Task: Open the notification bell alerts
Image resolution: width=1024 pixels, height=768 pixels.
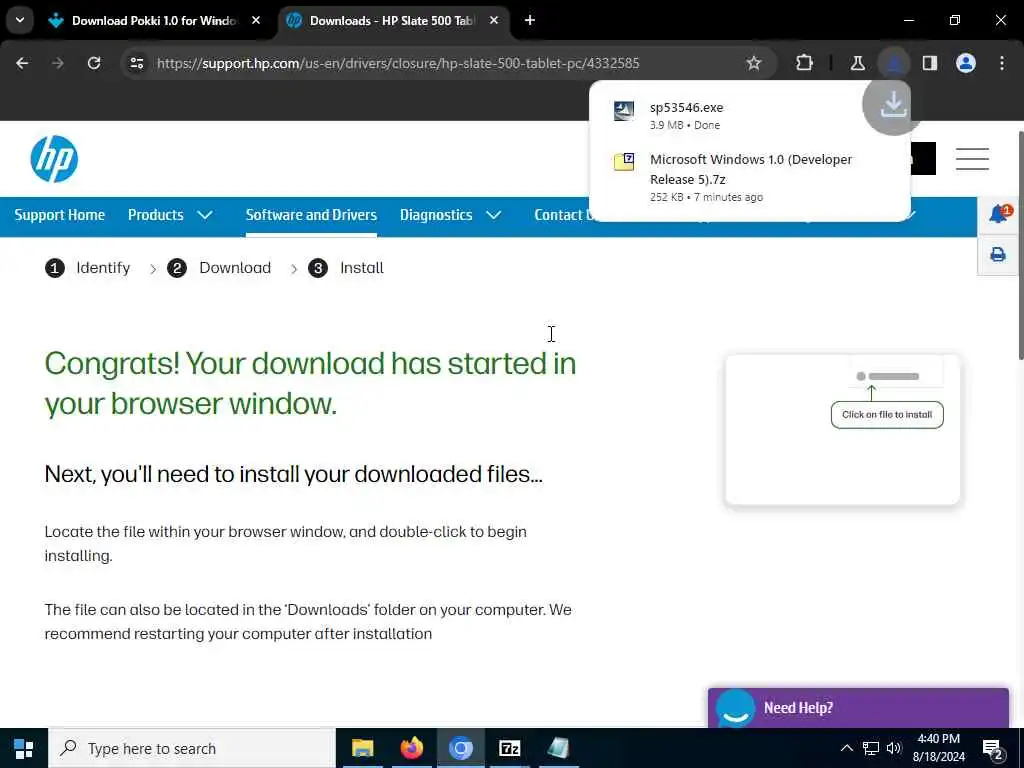Action: coord(999,214)
